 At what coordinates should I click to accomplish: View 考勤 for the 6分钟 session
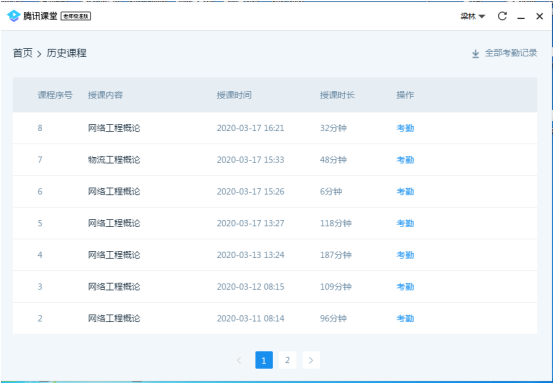[x=405, y=192]
